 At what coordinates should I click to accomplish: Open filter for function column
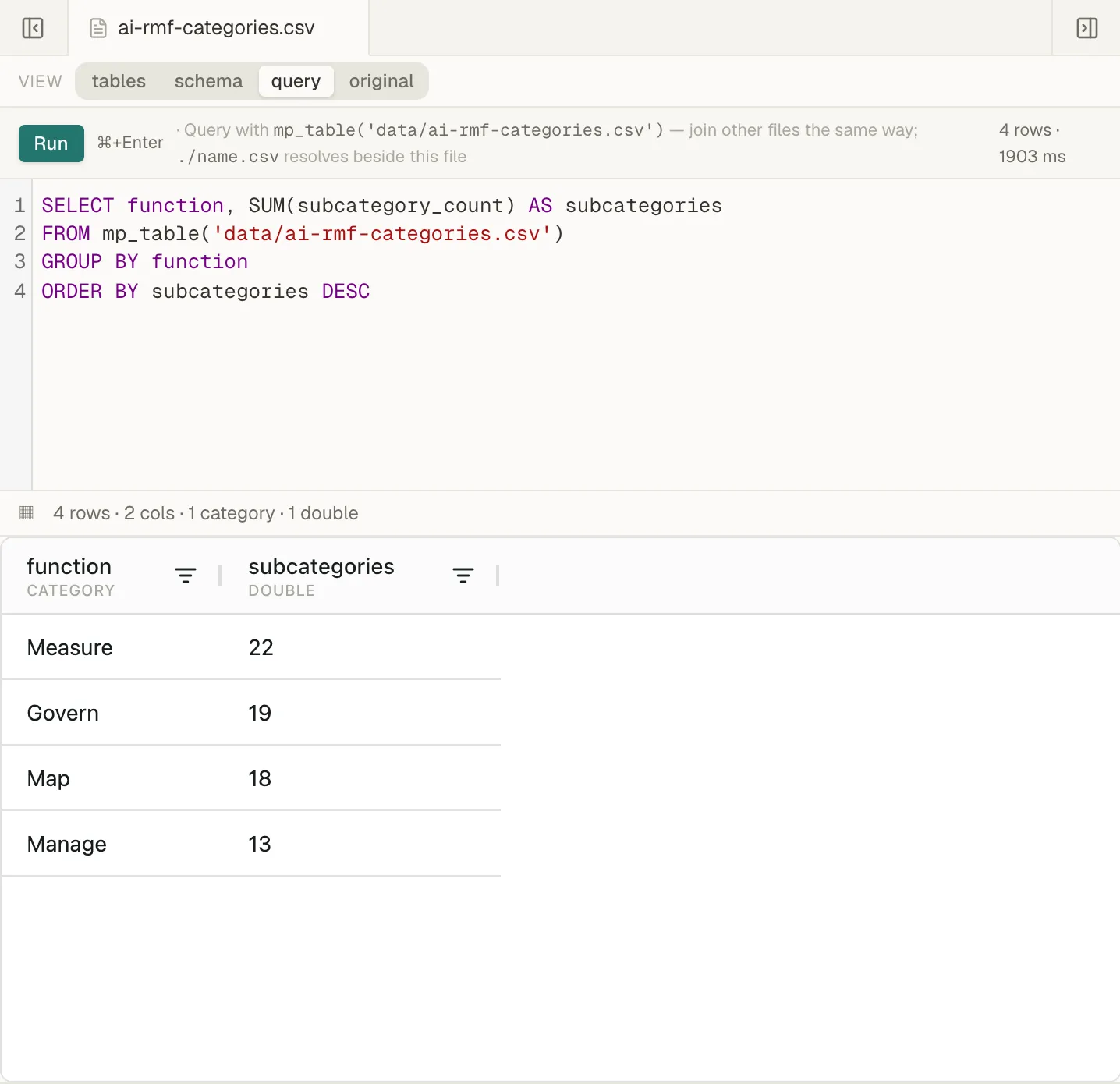(x=186, y=576)
